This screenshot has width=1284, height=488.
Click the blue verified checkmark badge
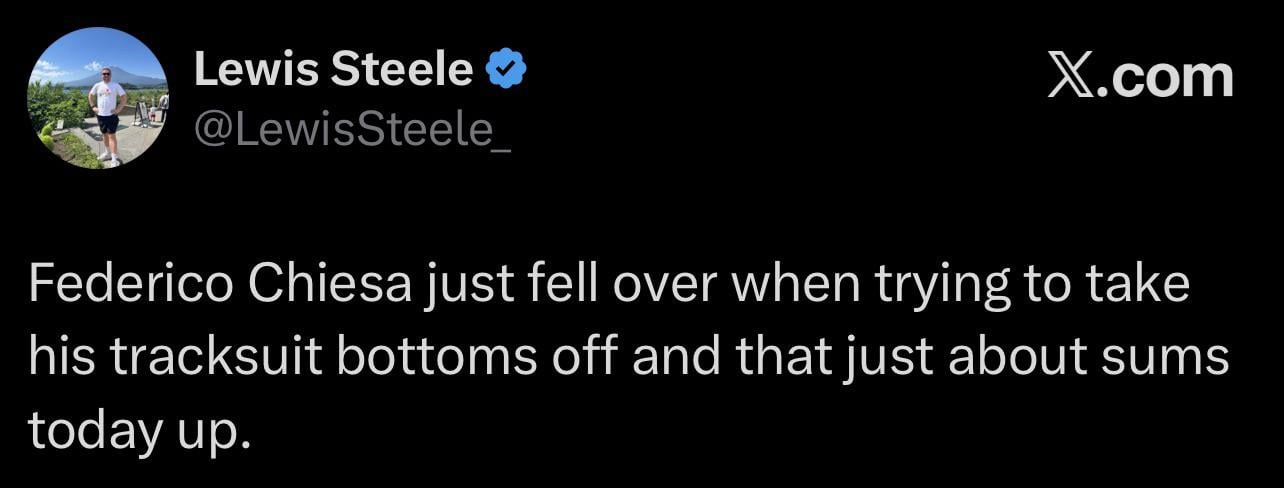507,70
